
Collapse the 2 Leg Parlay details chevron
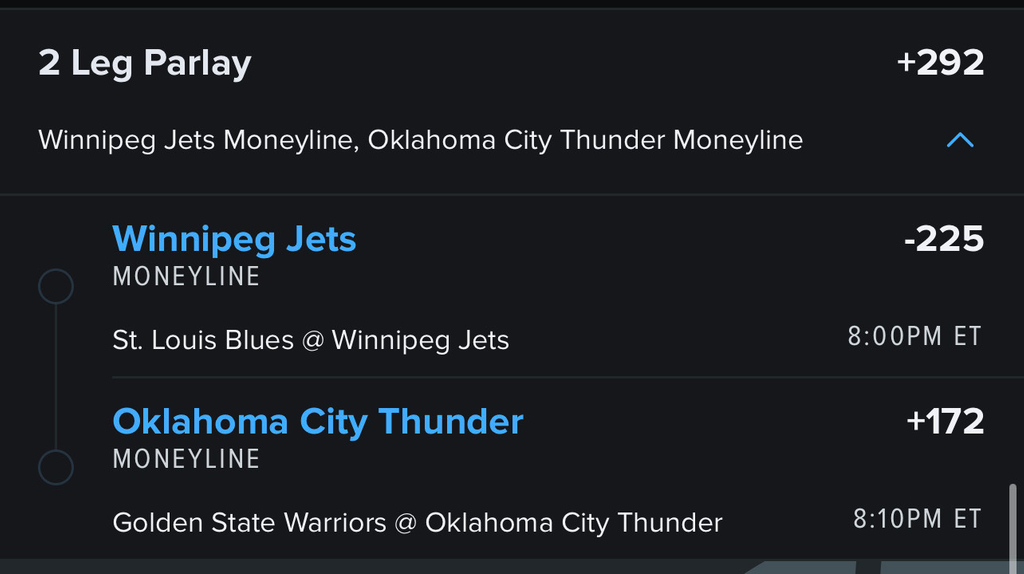point(960,140)
